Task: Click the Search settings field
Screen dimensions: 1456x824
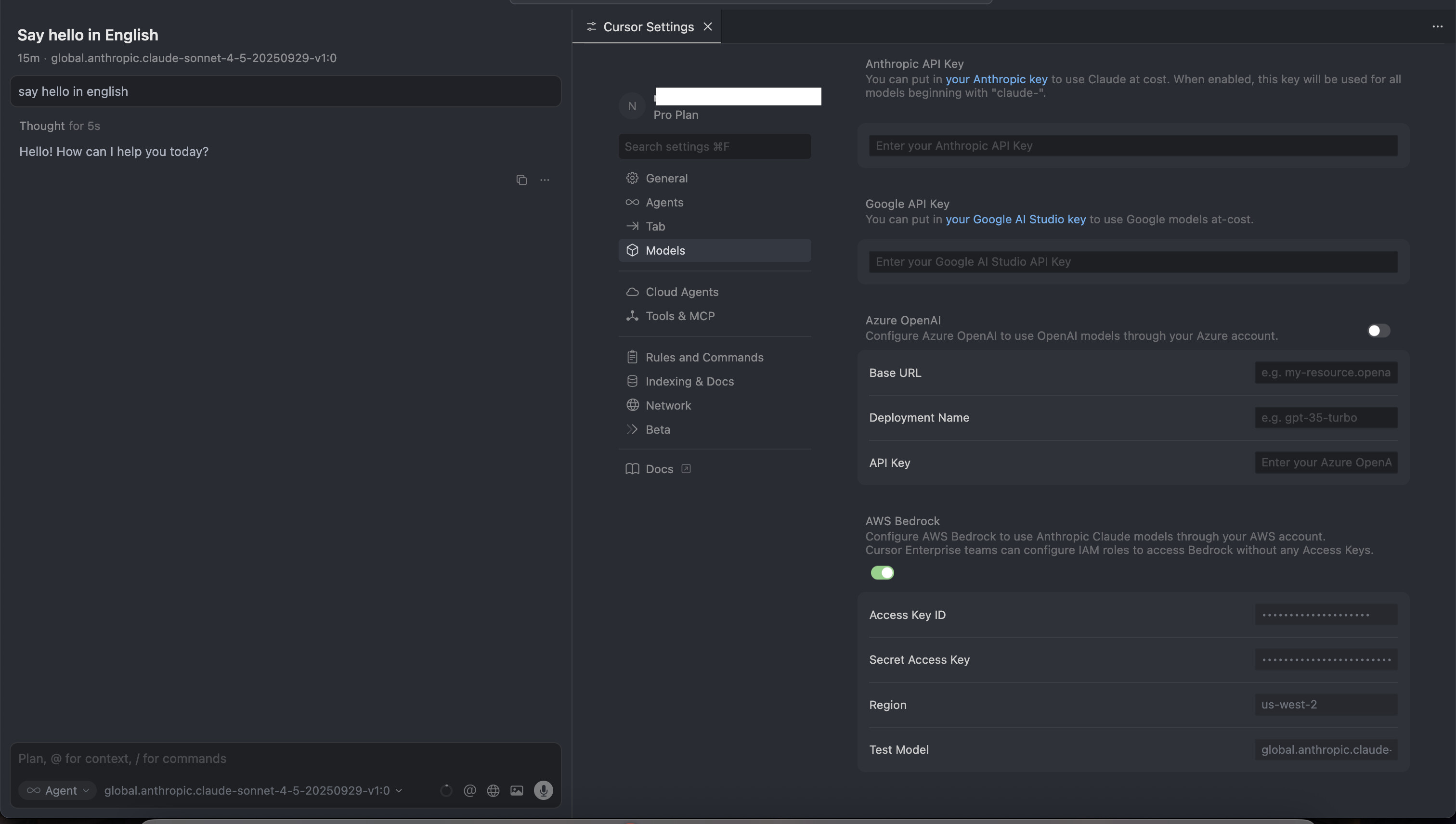Action: tap(715, 147)
